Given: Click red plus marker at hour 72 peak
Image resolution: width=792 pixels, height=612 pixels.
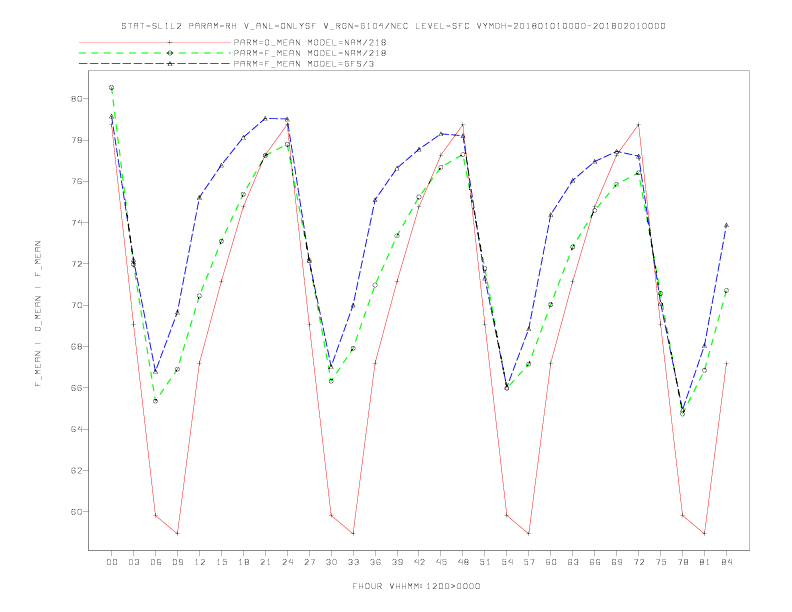Looking at the screenshot, I should click(x=638, y=125).
